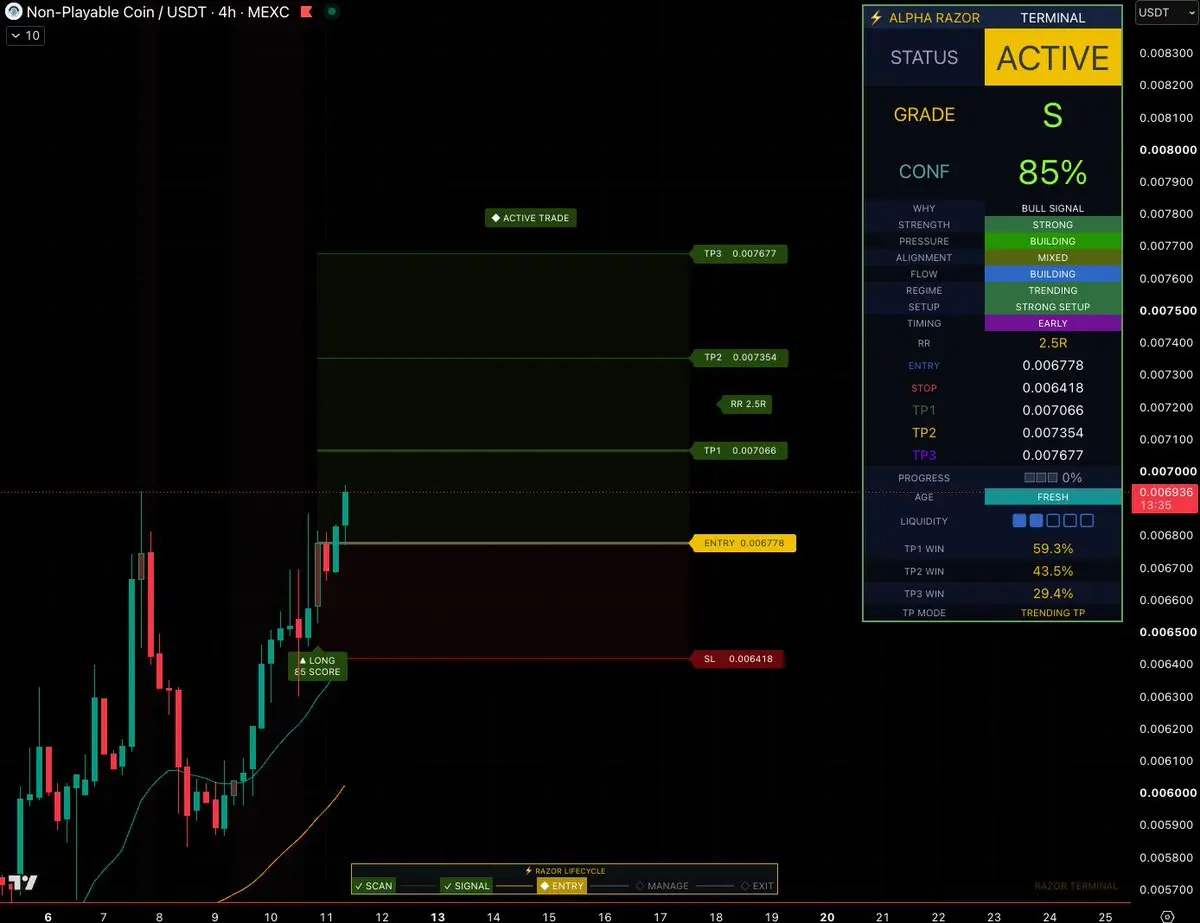Click date 13 on the time axis
1200x923 pixels.
tap(437, 915)
